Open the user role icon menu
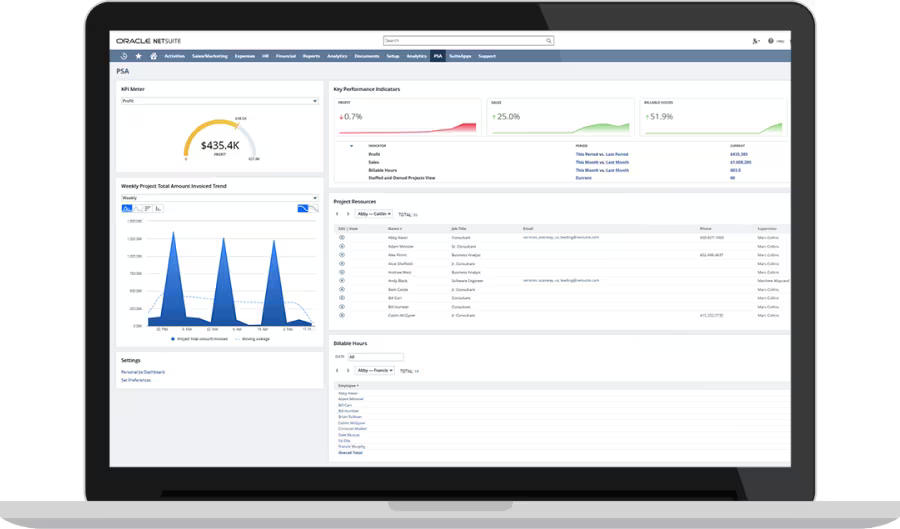This screenshot has width=900, height=529. [x=754, y=41]
